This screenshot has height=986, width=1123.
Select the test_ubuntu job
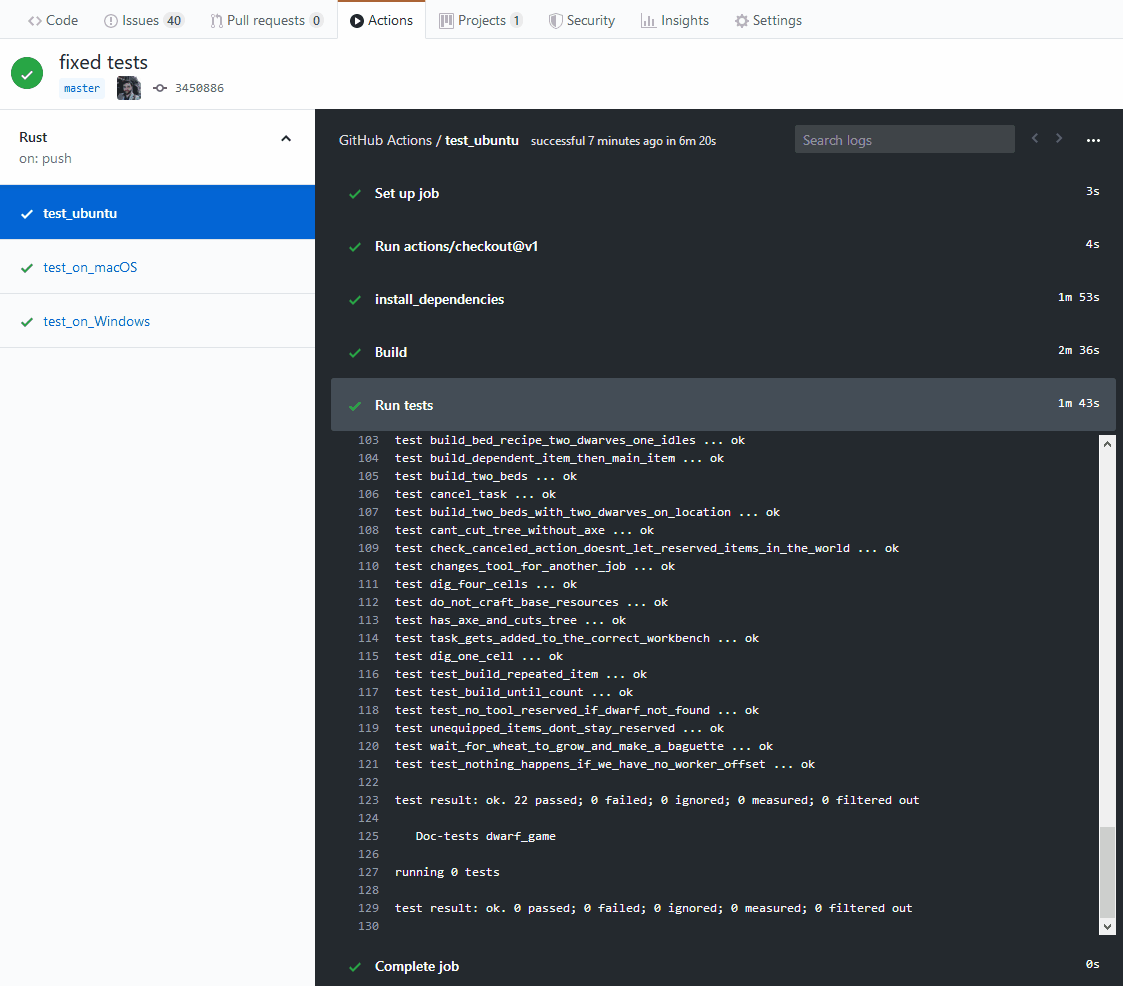[x=82, y=212]
